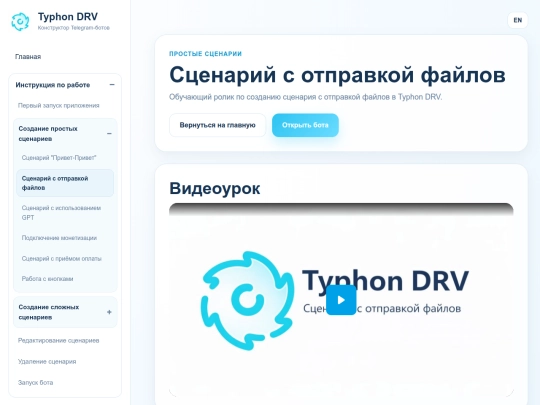540x405 pixels.
Task: Open Сценарий с приёмом оплаты lesson
Action: click(62, 258)
